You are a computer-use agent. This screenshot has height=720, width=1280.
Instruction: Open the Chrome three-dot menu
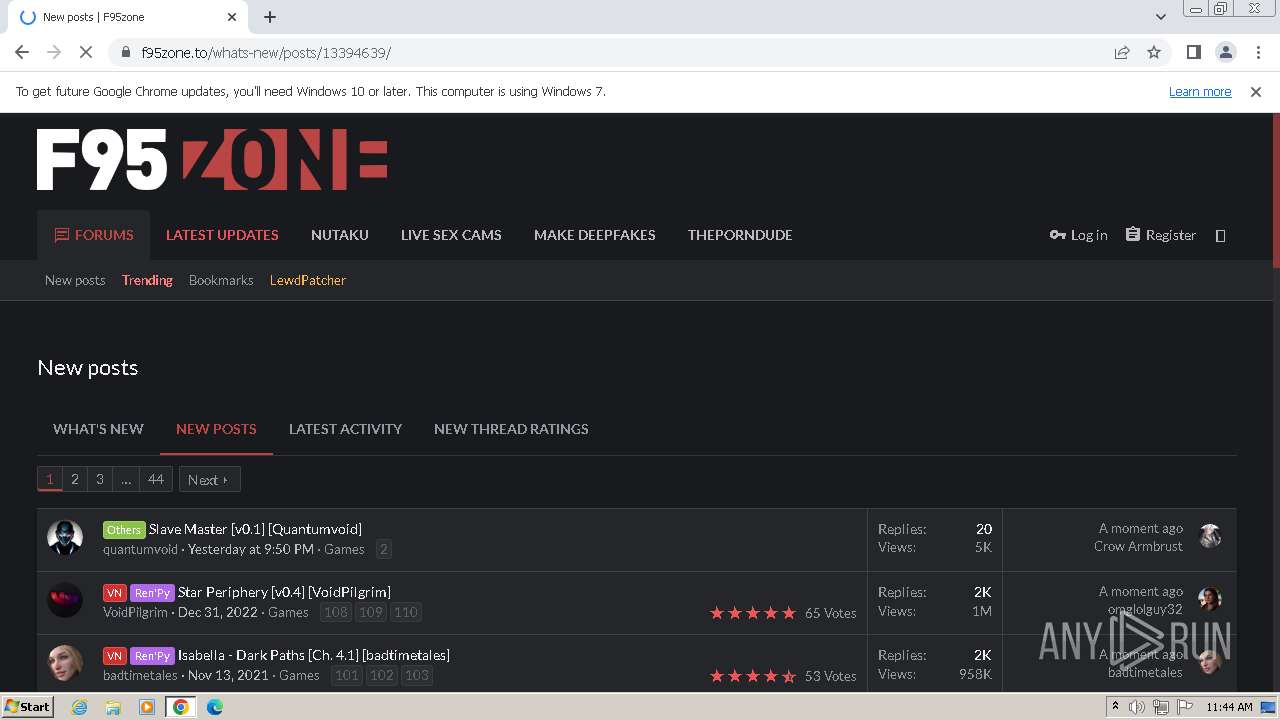tap(1257, 52)
